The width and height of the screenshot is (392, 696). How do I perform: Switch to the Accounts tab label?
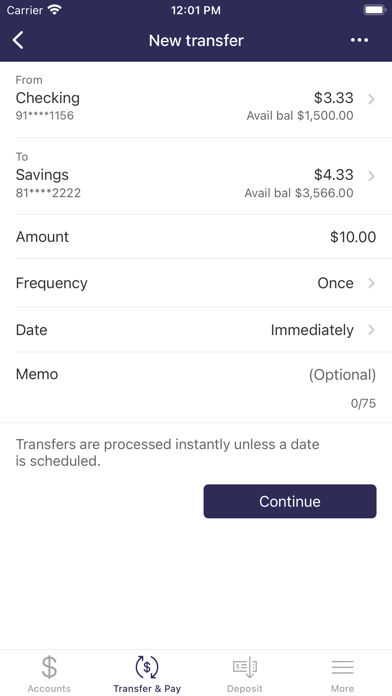pos(49,688)
